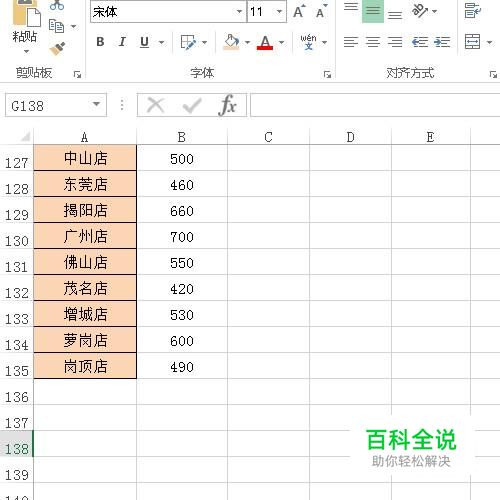Open the Name Box dropdown arrow
This screenshot has width=500, height=500.
[96, 104]
